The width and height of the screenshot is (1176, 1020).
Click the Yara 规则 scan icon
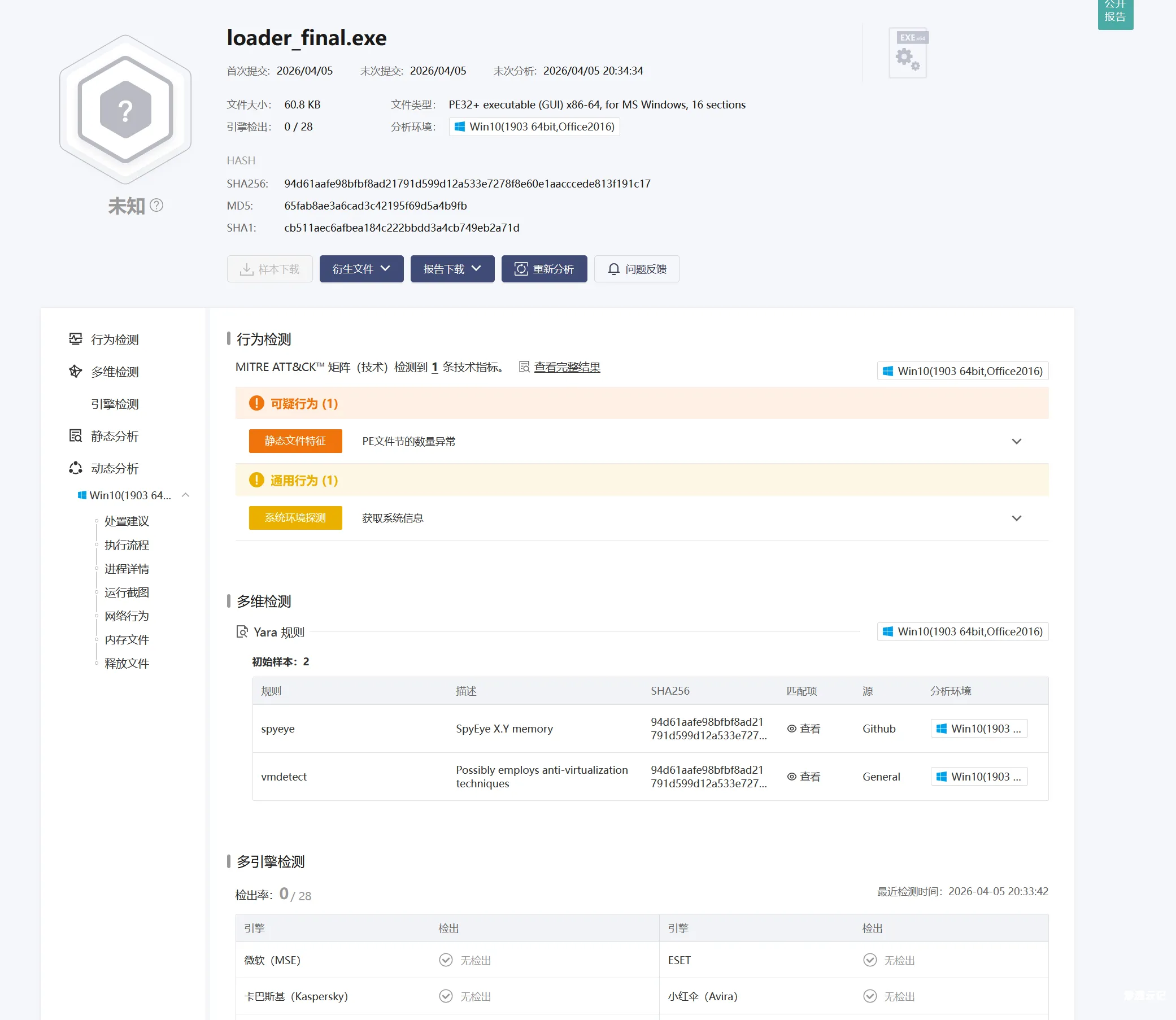pos(242,632)
